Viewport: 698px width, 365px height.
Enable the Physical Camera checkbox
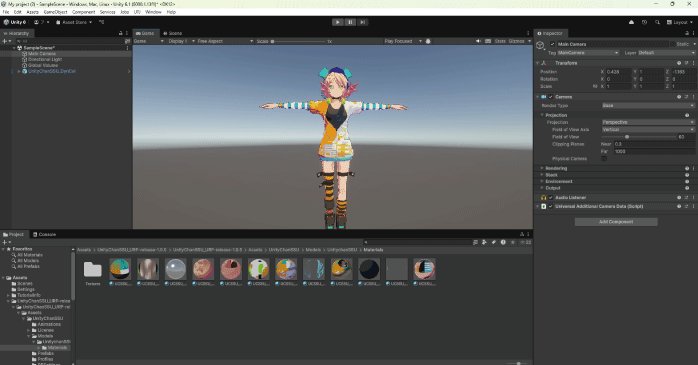pos(604,159)
